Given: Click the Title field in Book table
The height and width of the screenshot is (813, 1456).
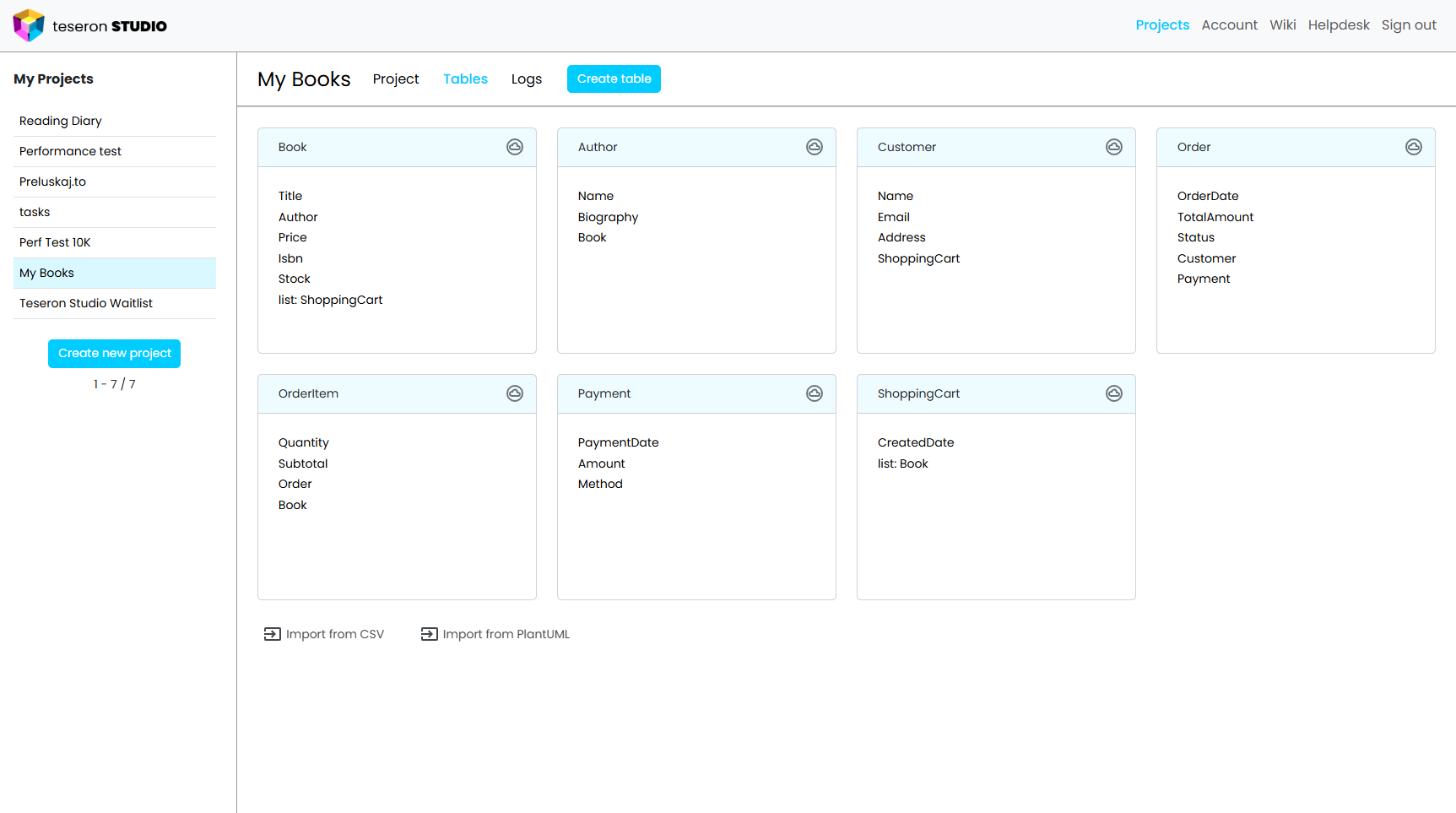Looking at the screenshot, I should click(290, 196).
